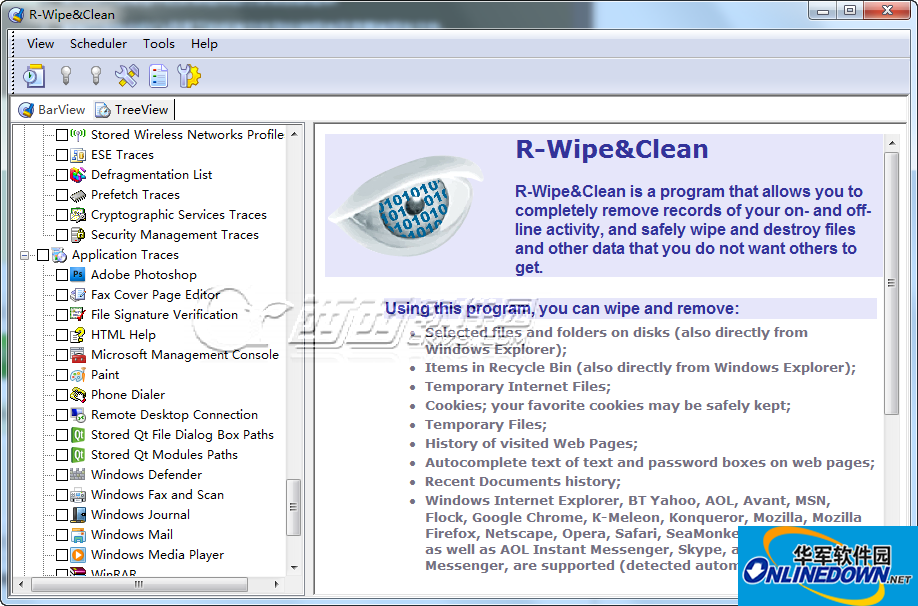Click the Adobe Photoshop Ps icon
The width and height of the screenshot is (918, 606).
(78, 275)
